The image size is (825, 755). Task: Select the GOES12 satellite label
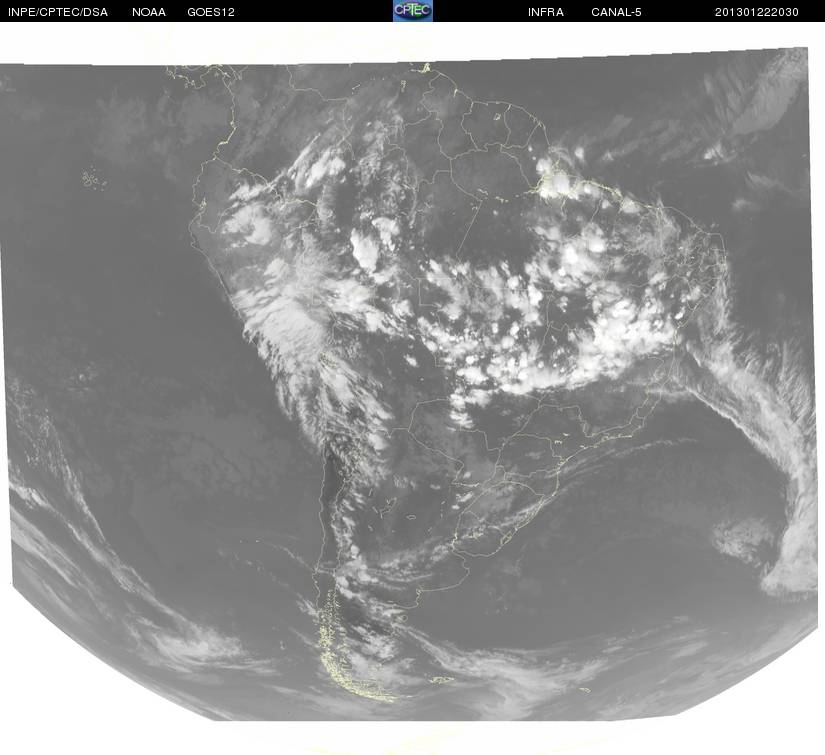pos(211,12)
